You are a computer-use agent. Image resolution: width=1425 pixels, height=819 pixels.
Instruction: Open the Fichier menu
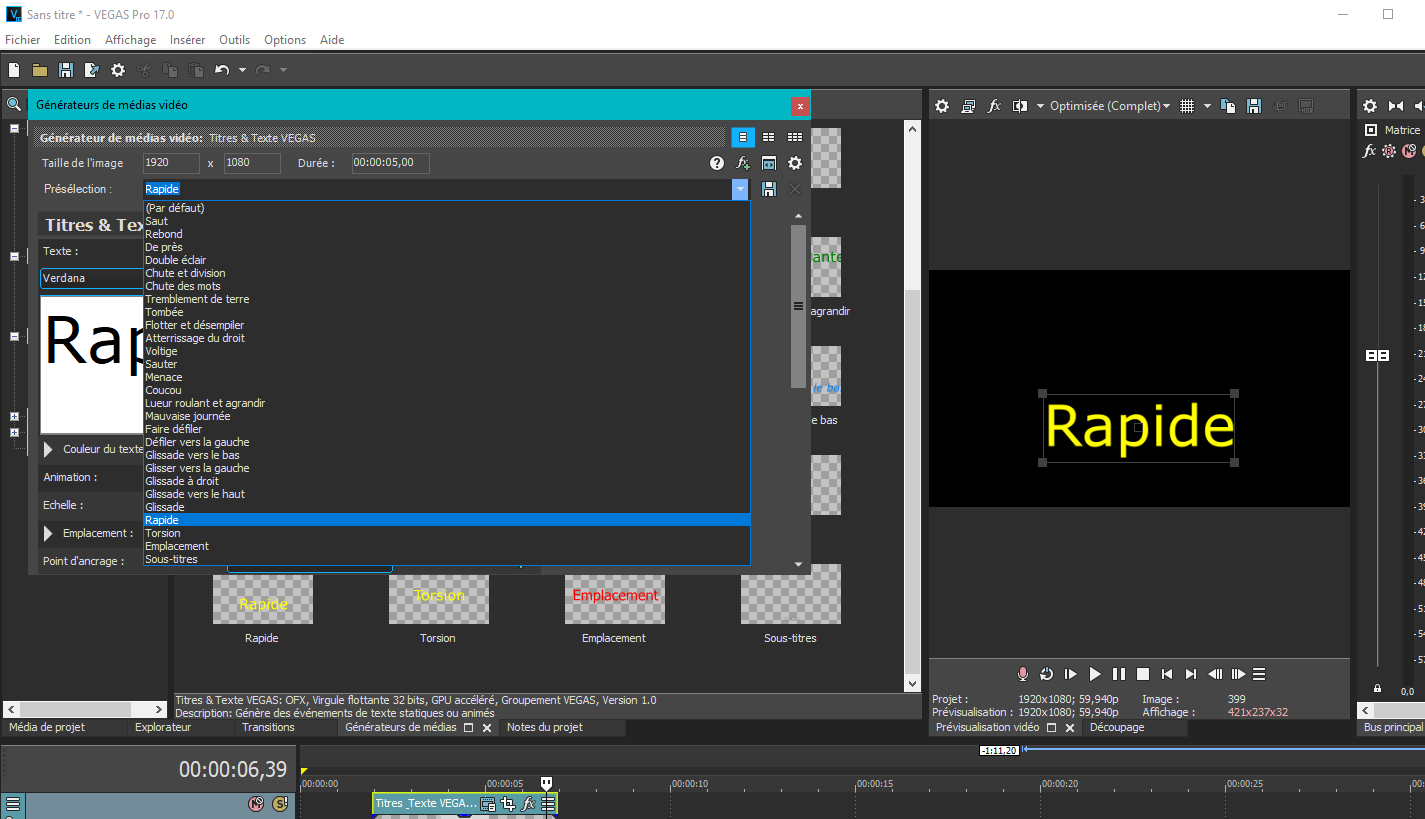tap(23, 40)
